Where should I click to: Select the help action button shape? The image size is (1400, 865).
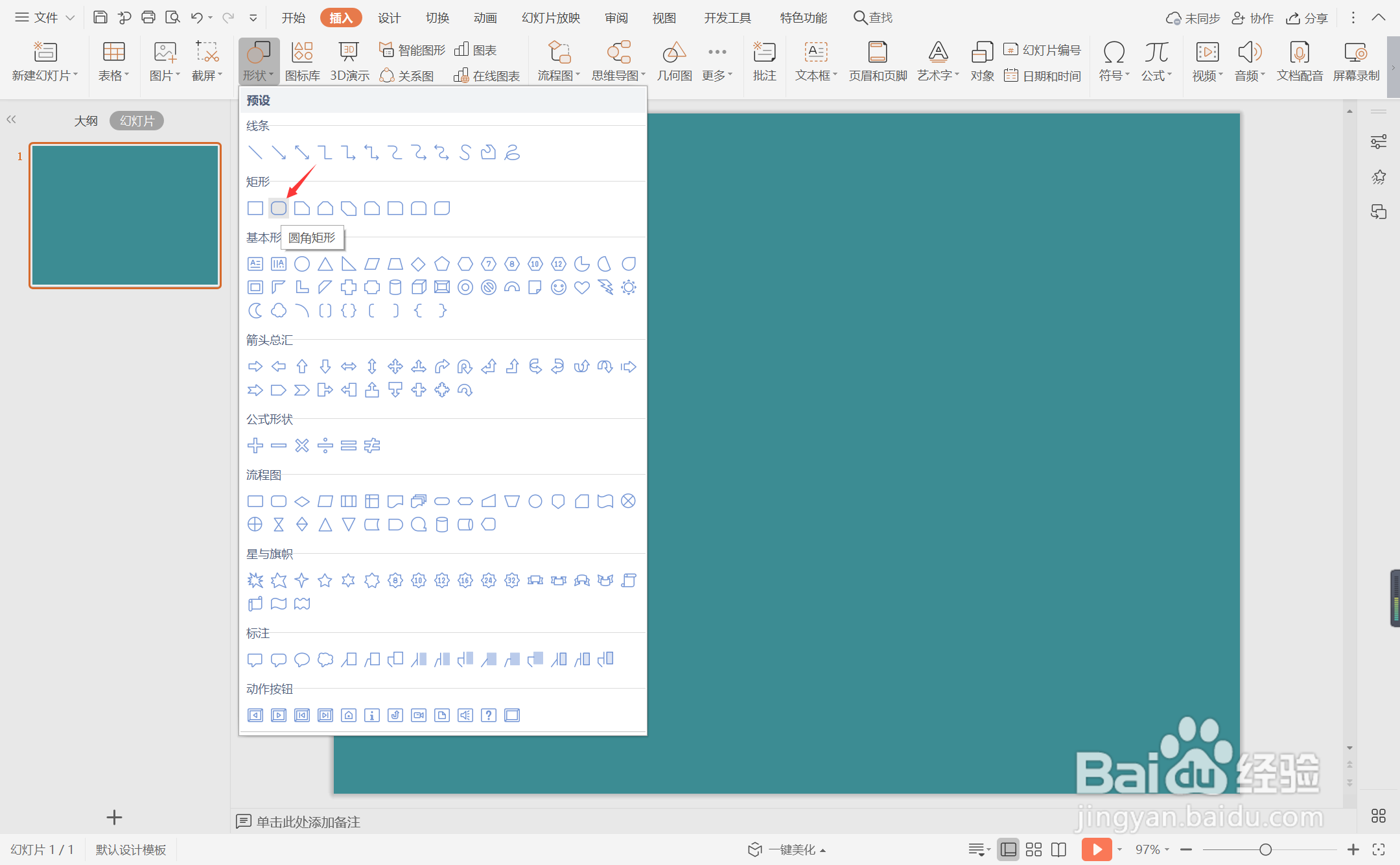pos(489,715)
